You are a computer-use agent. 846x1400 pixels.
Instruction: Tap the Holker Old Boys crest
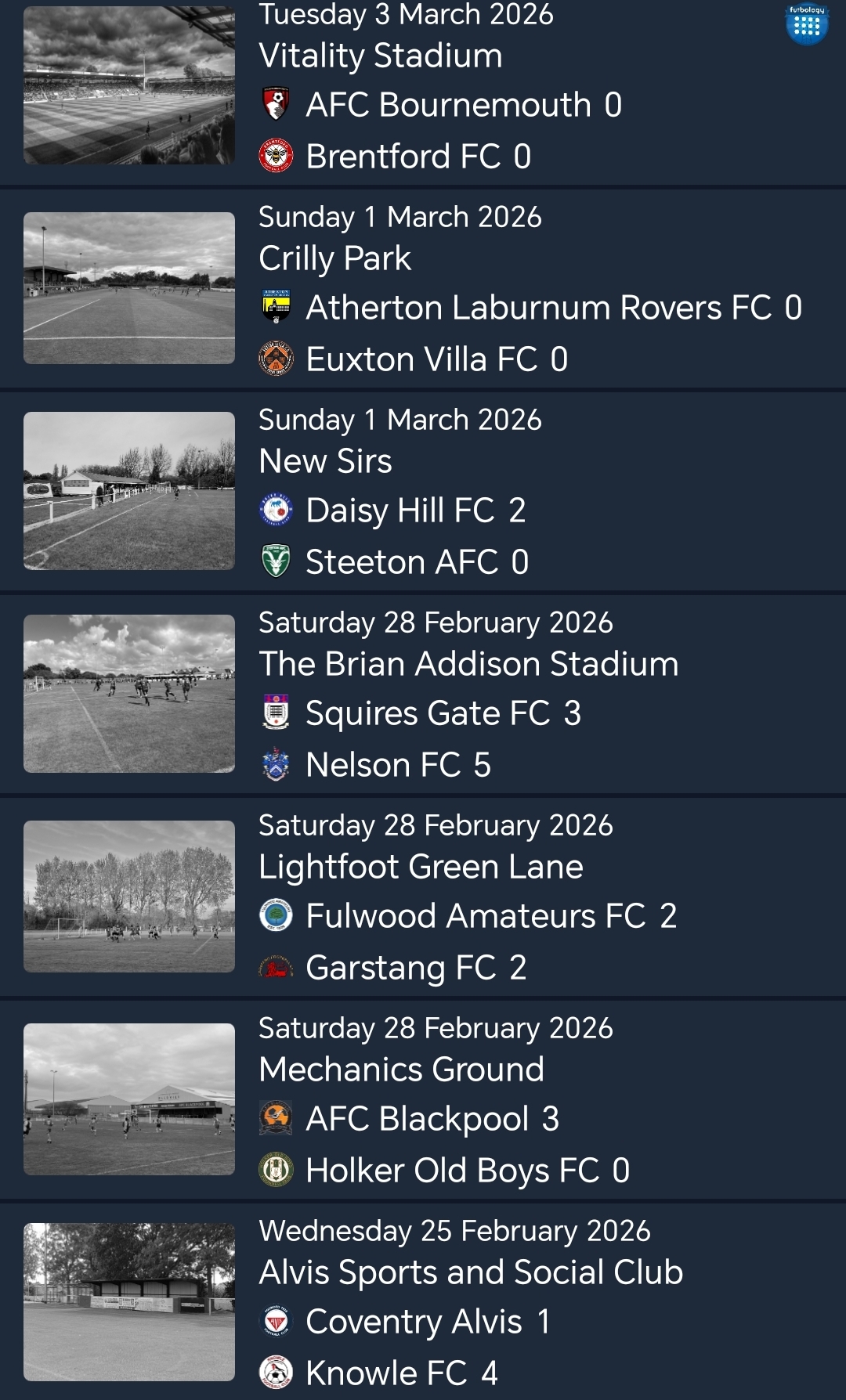coord(276,1170)
